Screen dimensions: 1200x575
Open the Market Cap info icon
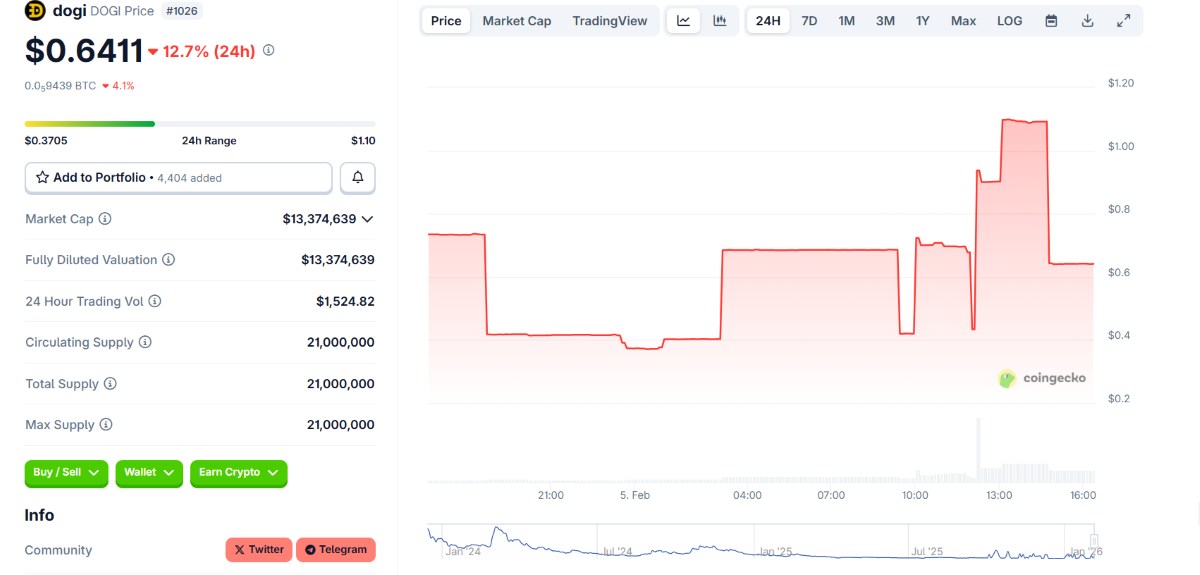click(x=105, y=219)
